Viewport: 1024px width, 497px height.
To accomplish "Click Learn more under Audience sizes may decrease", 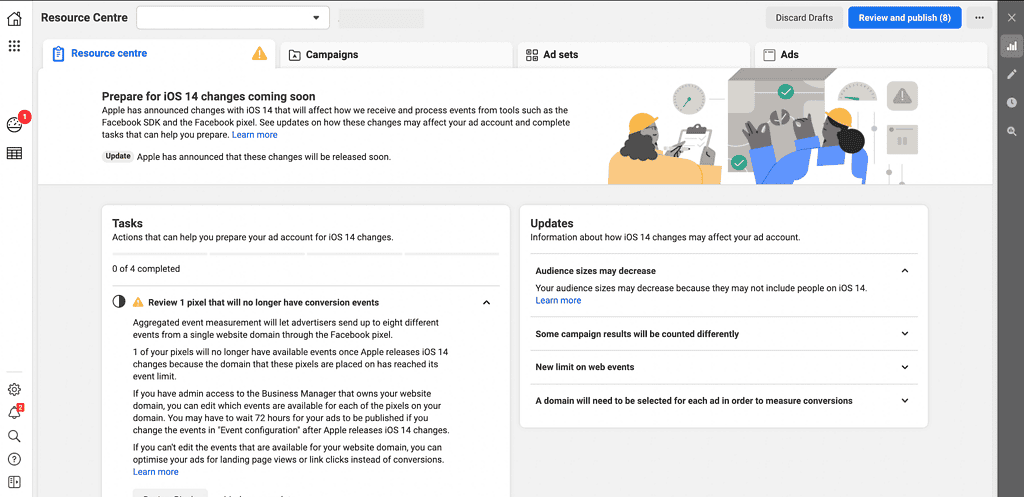I will pos(558,300).
